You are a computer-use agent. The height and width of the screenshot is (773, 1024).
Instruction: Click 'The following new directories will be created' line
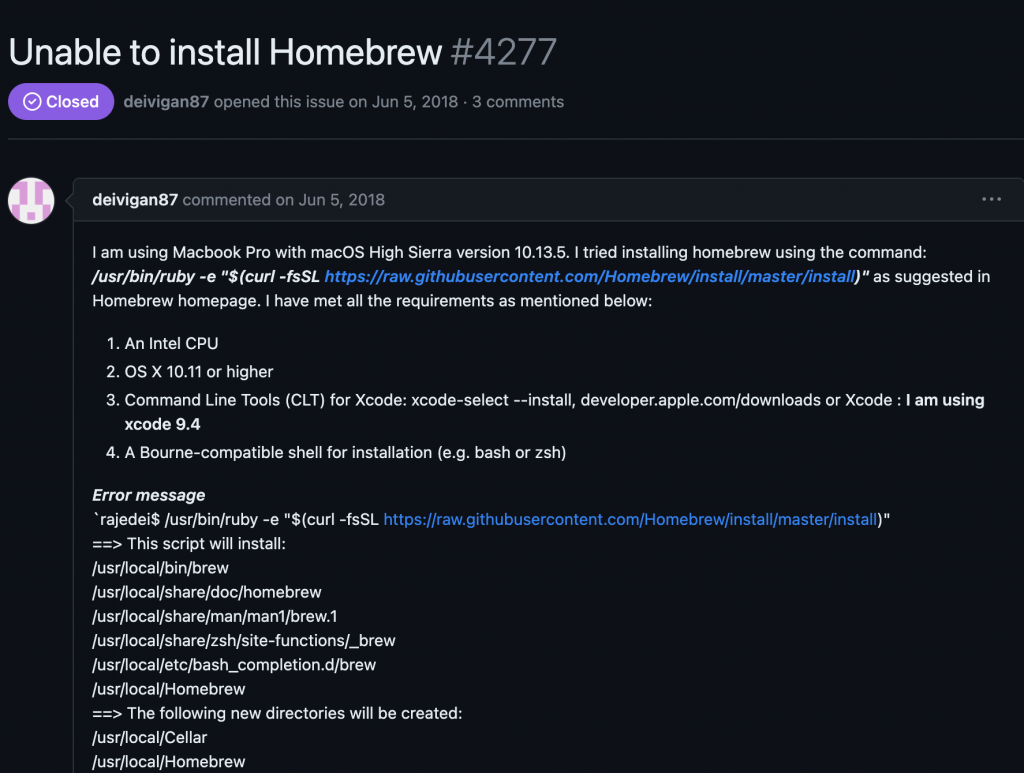tap(277, 713)
